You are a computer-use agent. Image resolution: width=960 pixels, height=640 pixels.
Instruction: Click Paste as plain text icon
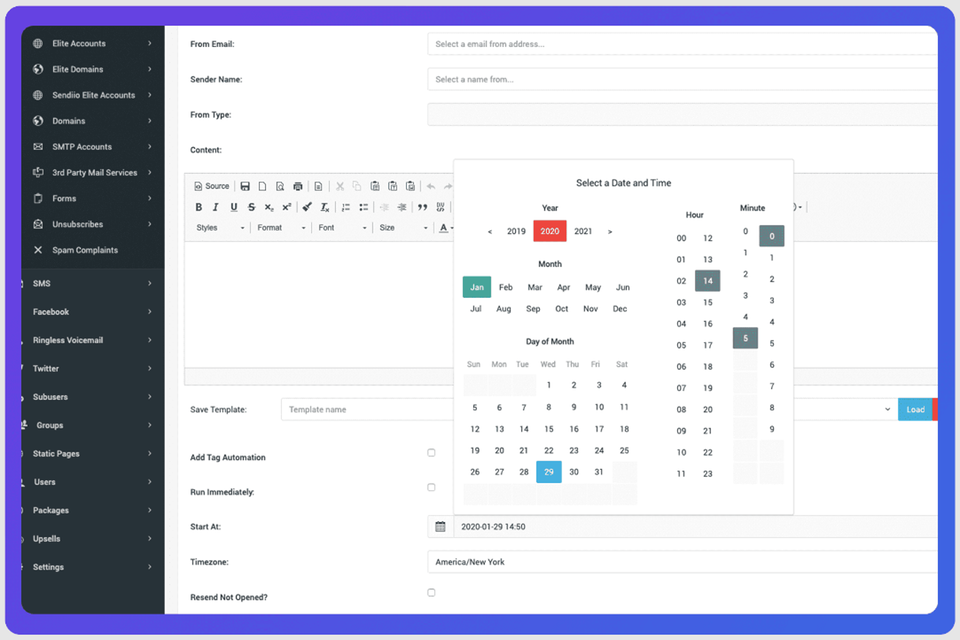pyautogui.click(x=392, y=186)
